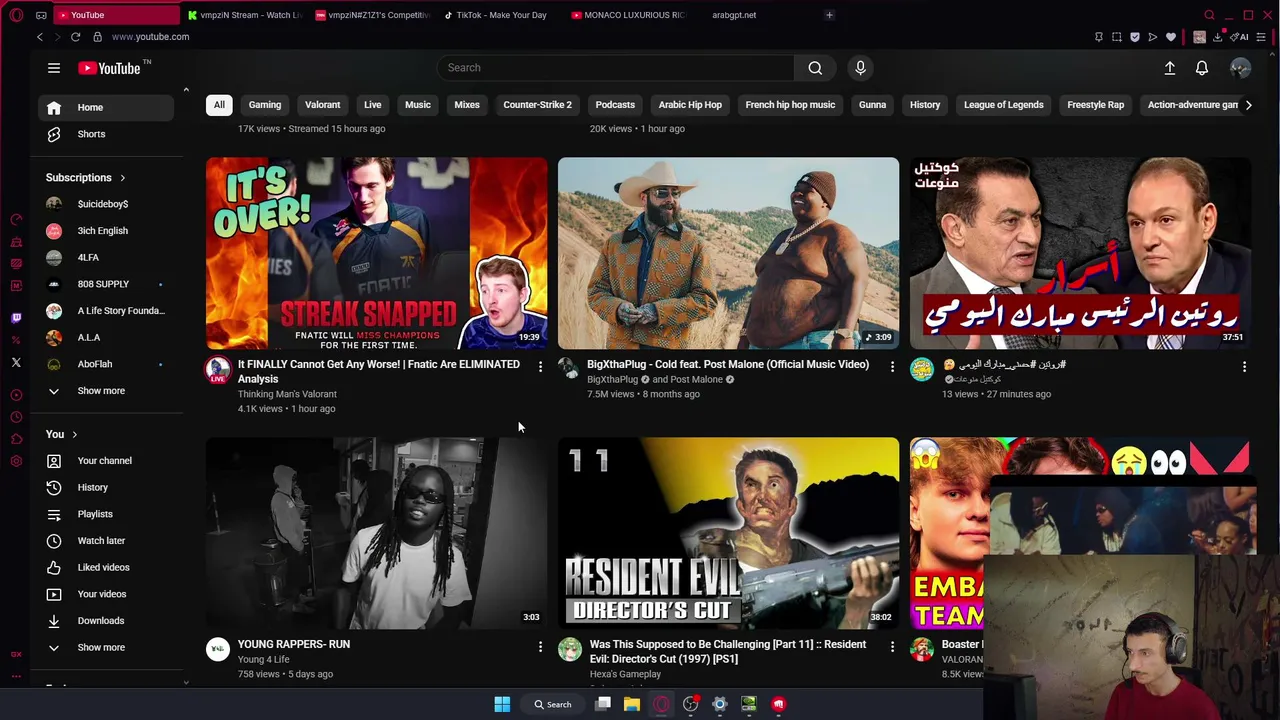This screenshot has height=720, width=1280.
Task: Open options for BigXthaPlug Cold video
Action: pos(892,367)
